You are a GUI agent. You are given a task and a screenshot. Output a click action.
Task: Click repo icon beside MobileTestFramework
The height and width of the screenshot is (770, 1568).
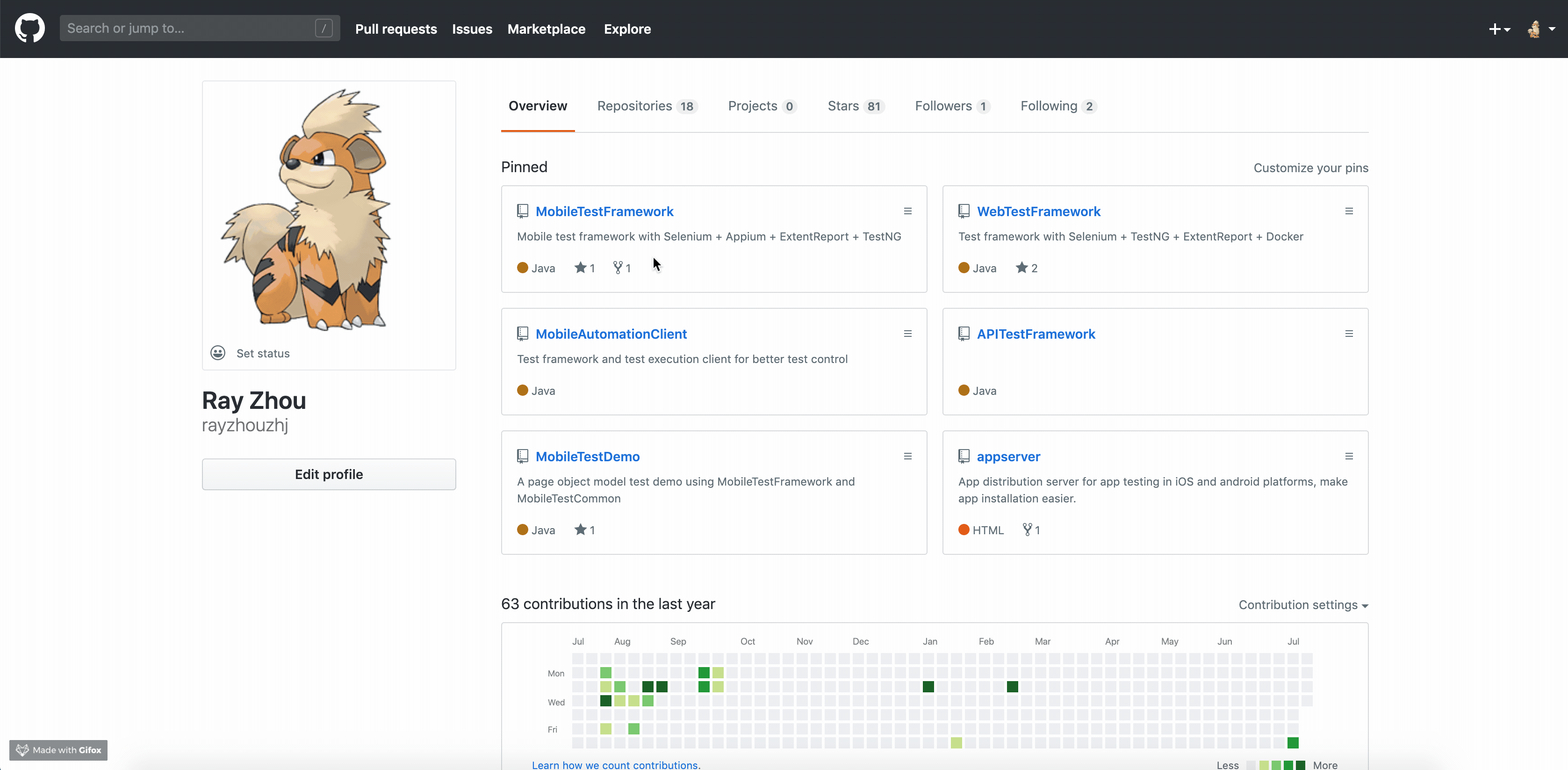pyautogui.click(x=522, y=211)
